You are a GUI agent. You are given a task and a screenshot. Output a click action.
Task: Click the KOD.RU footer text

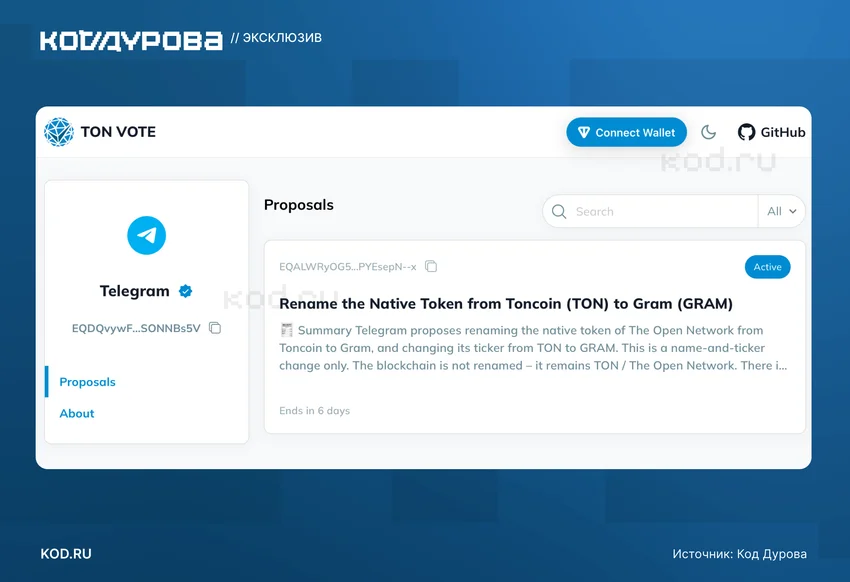tap(66, 553)
